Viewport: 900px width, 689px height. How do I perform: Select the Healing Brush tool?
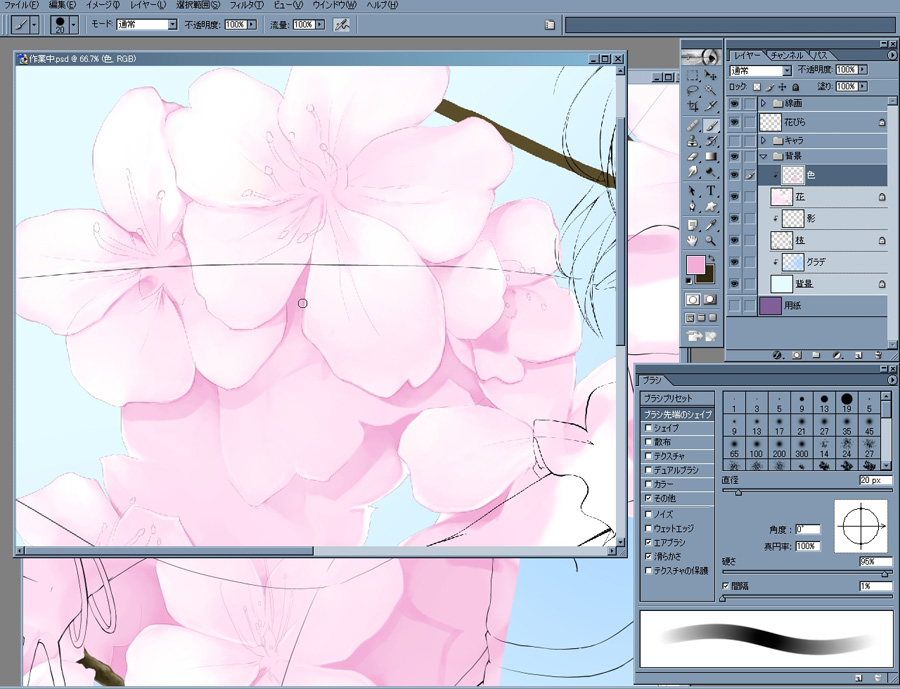click(693, 126)
